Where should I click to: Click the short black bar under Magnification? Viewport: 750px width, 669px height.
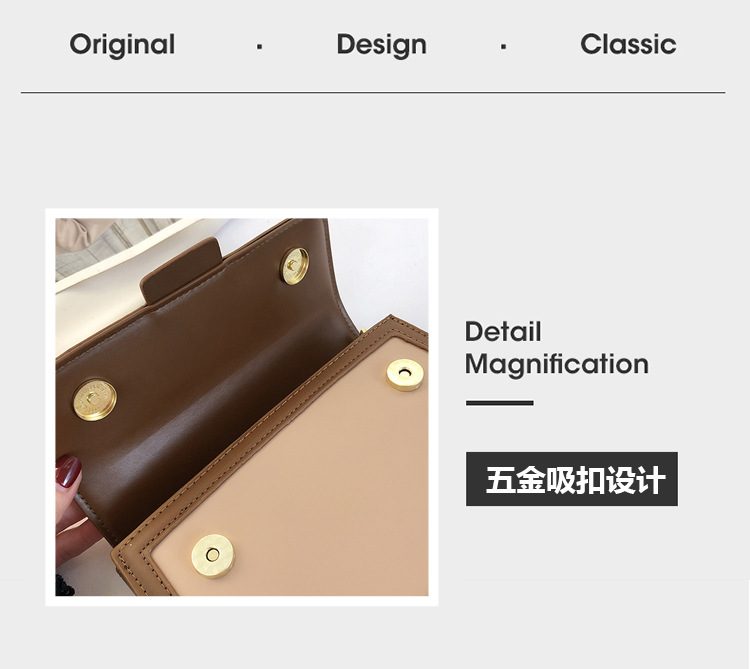pos(499,403)
